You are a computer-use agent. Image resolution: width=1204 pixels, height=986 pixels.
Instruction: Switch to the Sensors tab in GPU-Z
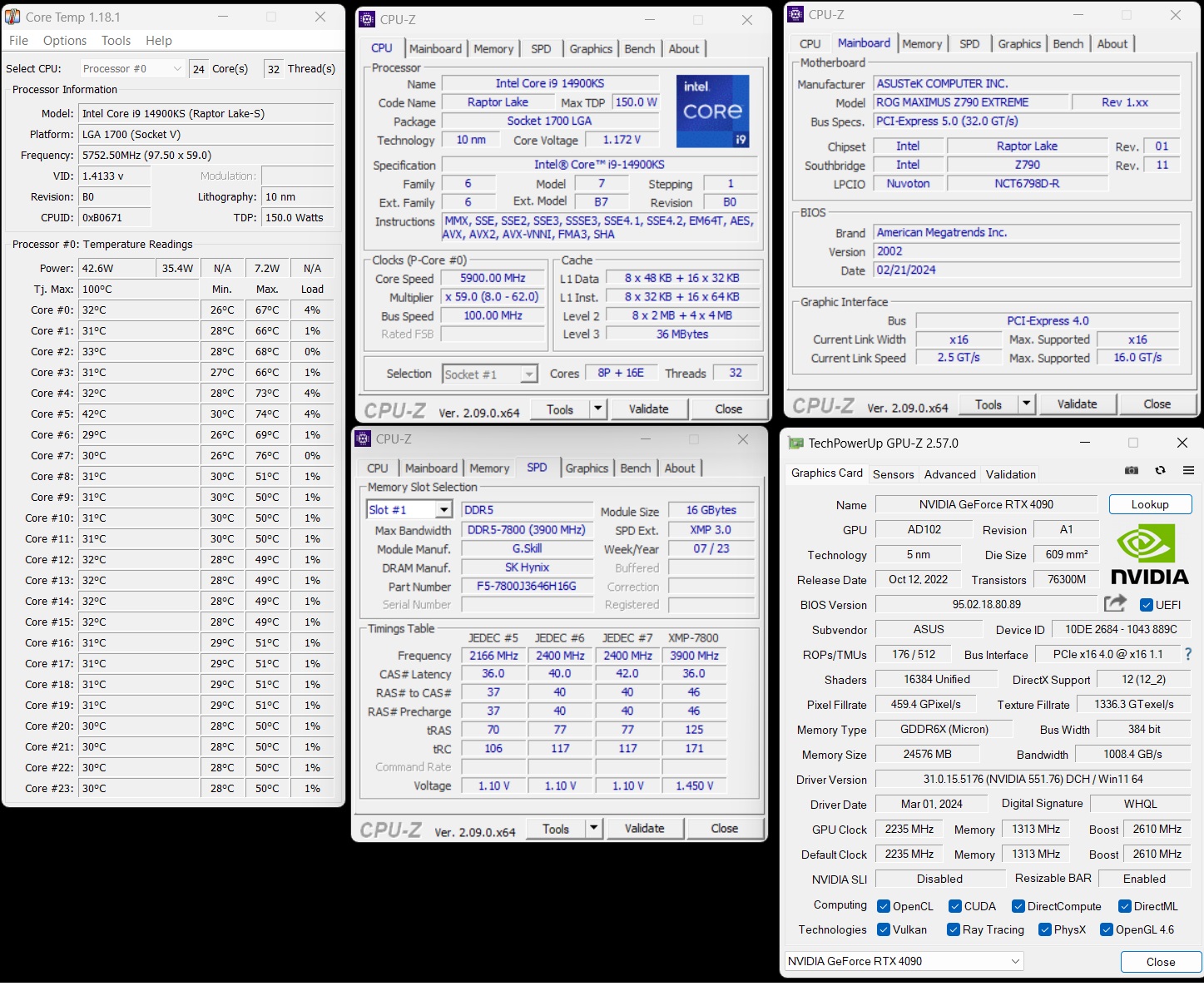tap(894, 474)
